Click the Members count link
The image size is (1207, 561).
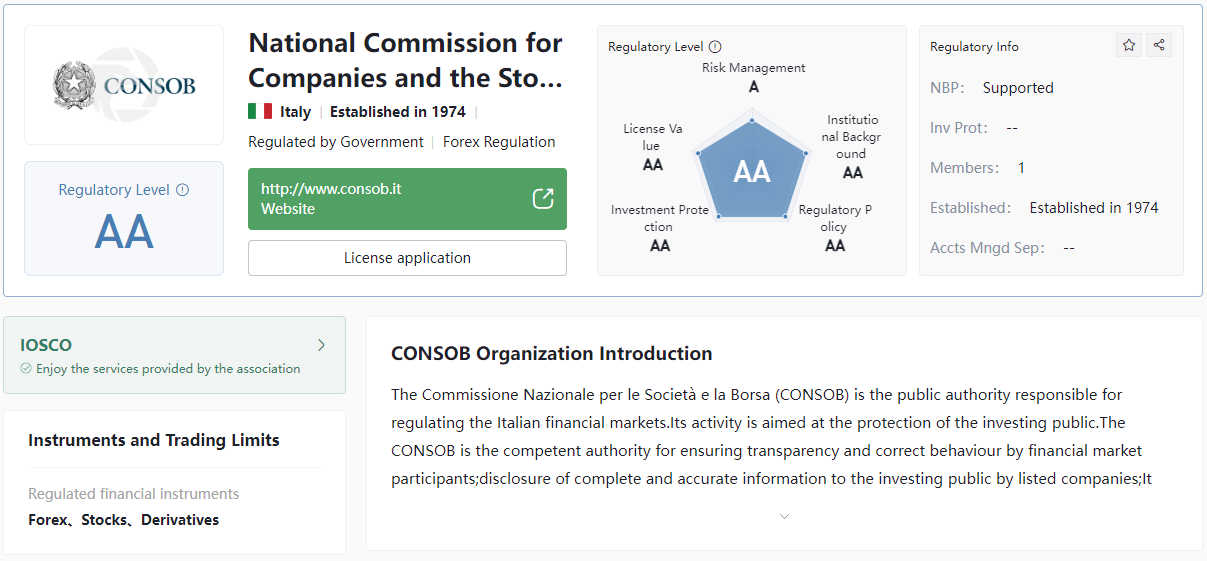[x=1021, y=168]
